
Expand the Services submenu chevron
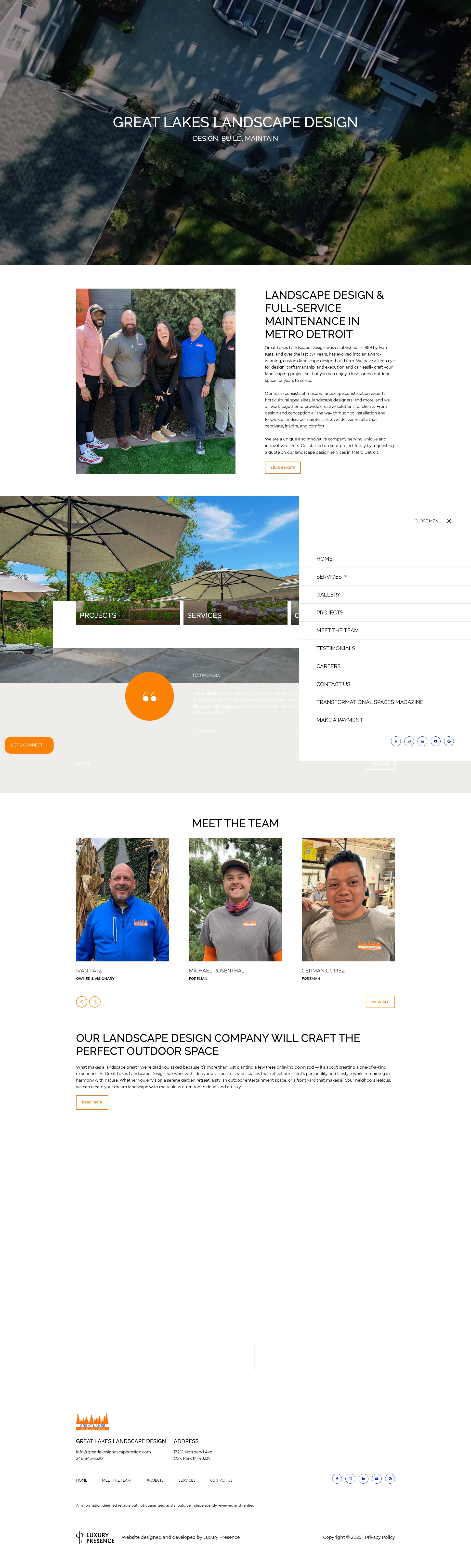(346, 576)
